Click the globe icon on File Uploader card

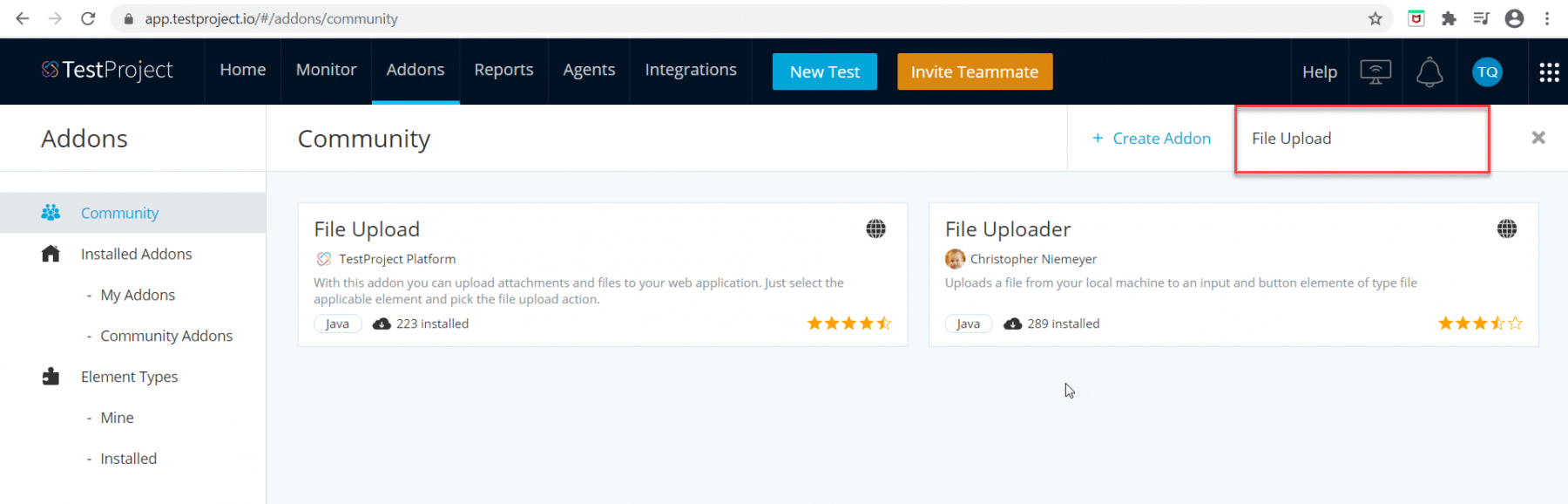pyautogui.click(x=1507, y=228)
